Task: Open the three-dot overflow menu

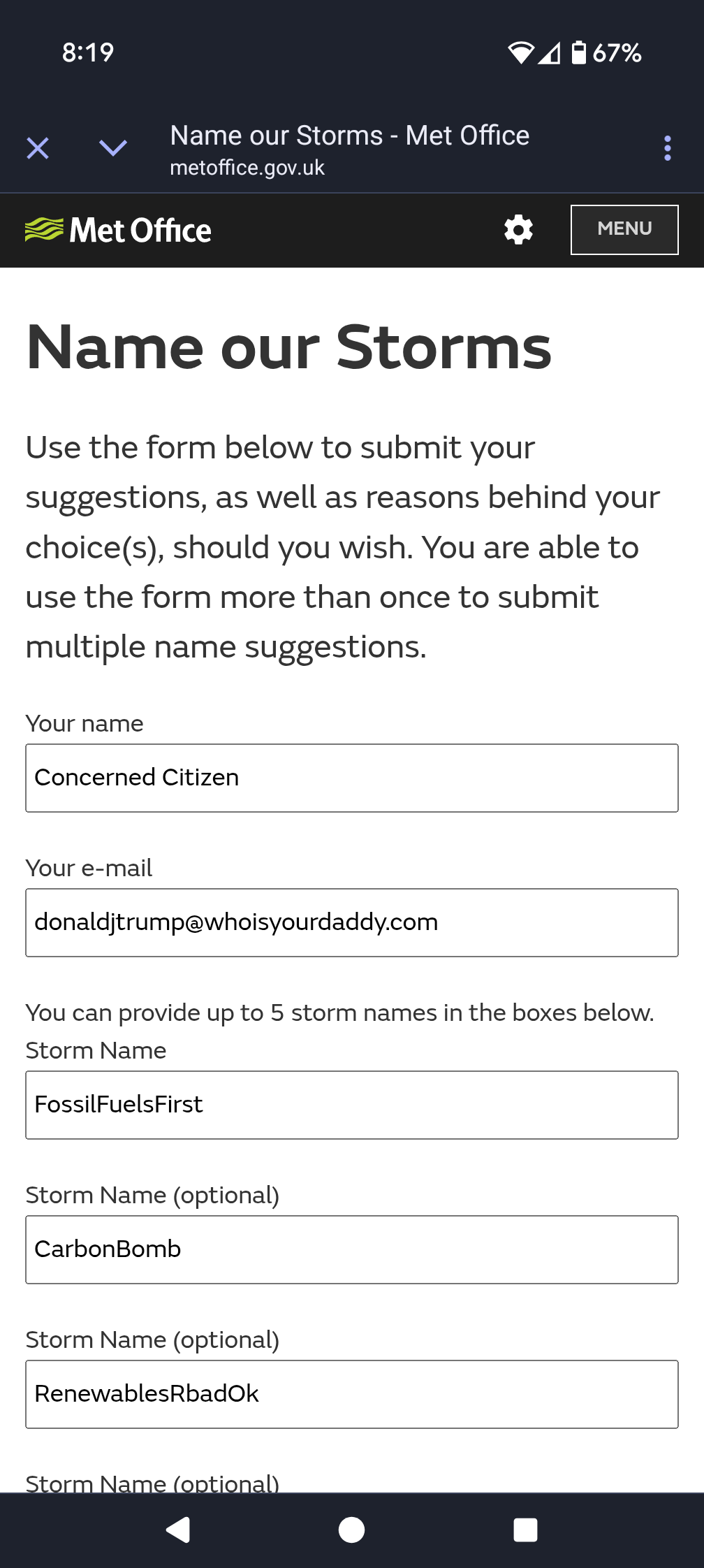Action: (x=668, y=148)
